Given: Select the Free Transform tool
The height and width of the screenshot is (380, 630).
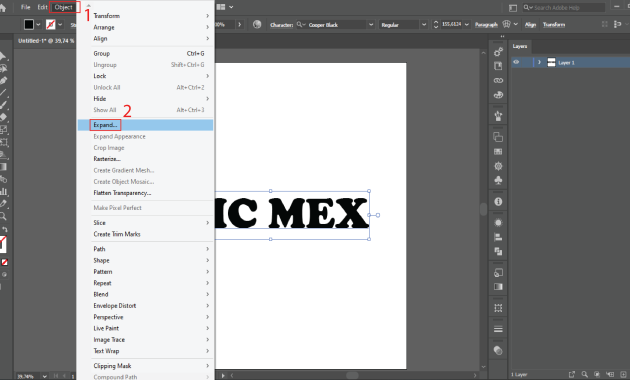Looking at the screenshot, I should tap(4, 142).
